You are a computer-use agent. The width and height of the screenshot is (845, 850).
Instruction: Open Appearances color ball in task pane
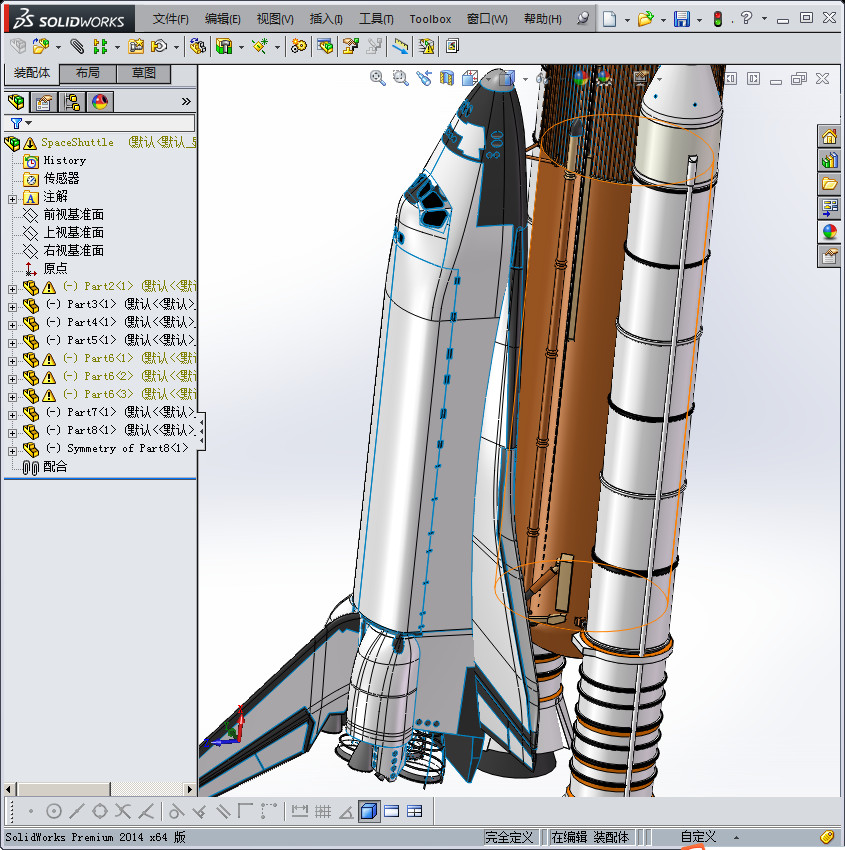coord(829,232)
